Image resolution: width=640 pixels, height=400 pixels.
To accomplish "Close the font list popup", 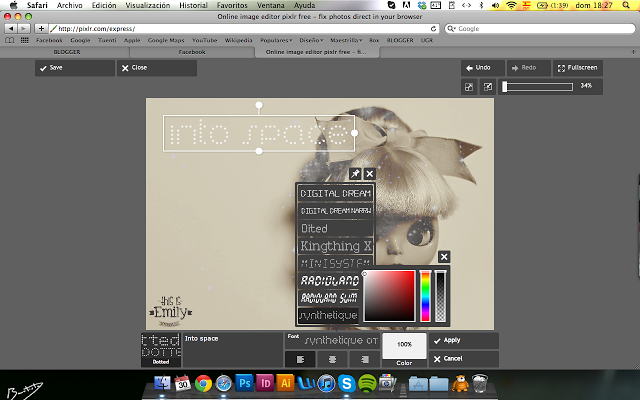I will [369, 174].
